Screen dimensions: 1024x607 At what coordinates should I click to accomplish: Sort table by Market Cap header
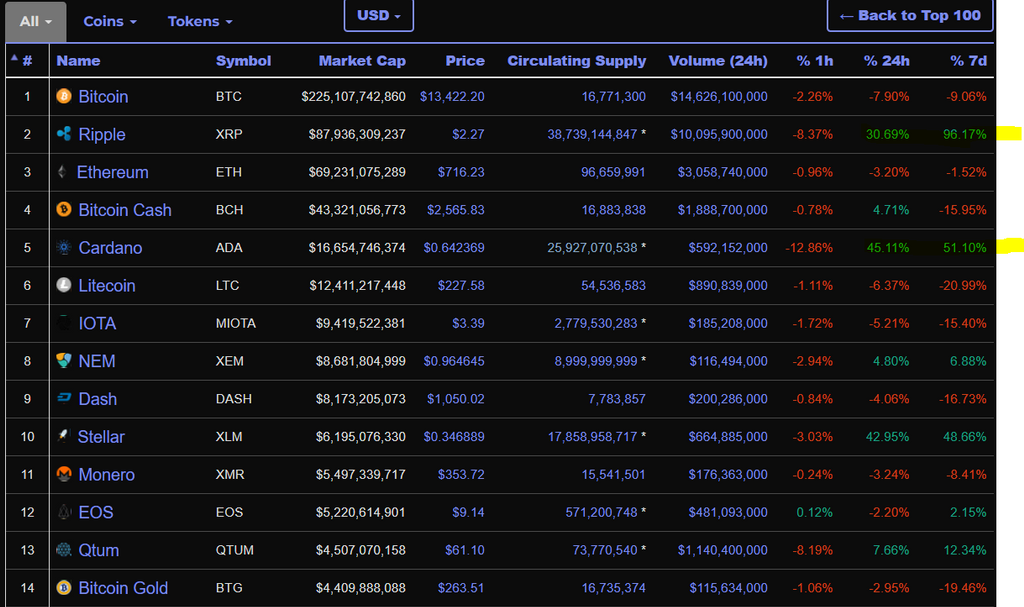(362, 61)
